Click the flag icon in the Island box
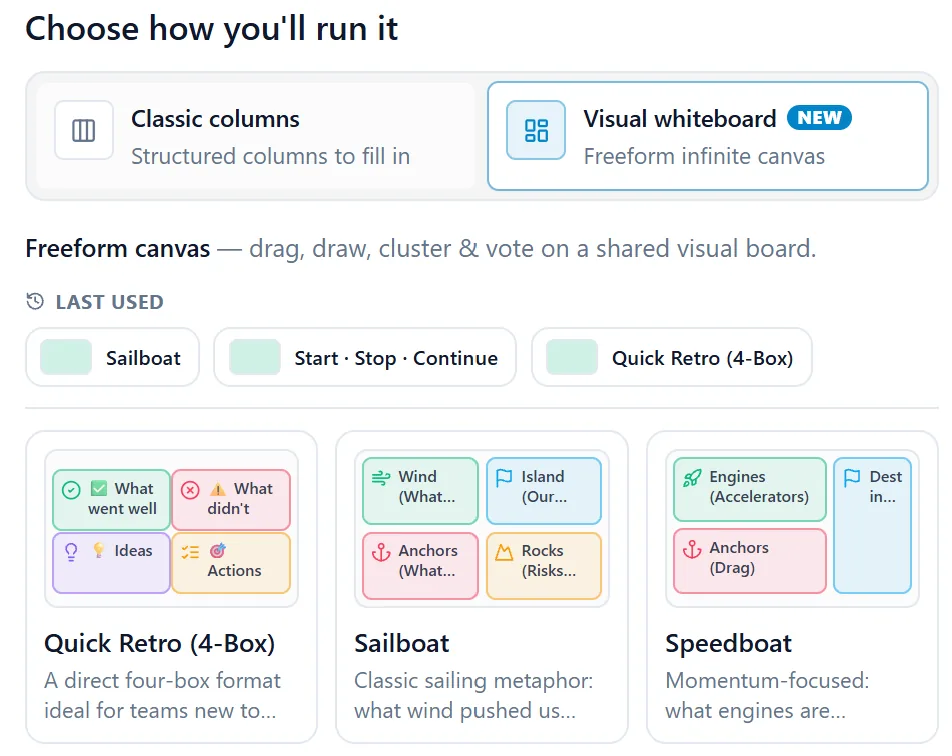 (504, 478)
